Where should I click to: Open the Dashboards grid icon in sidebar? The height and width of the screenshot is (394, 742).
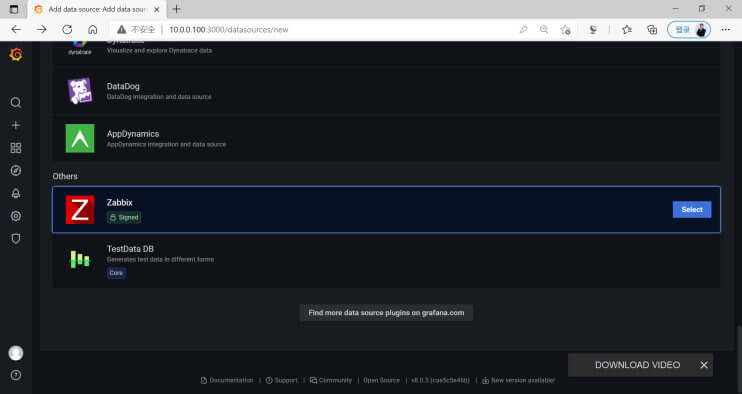(x=16, y=148)
